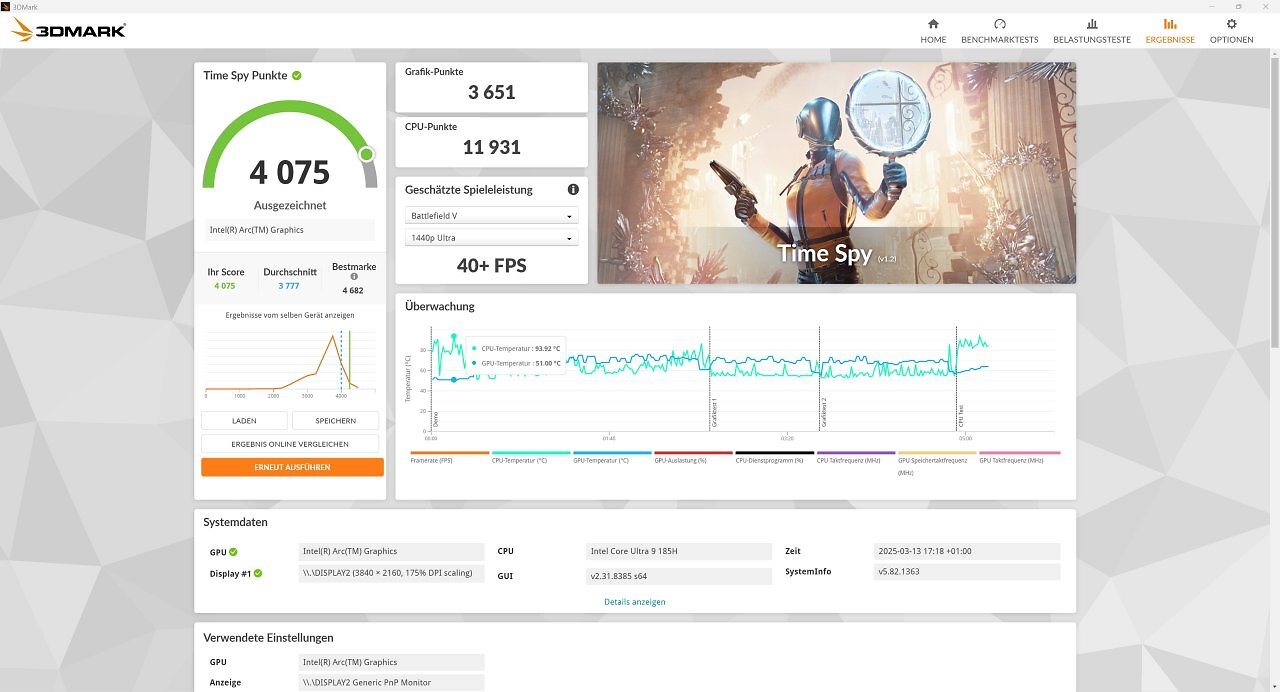
Task: Click the Grafiktest 2 marker in monitoring chart
Action: coord(824,412)
